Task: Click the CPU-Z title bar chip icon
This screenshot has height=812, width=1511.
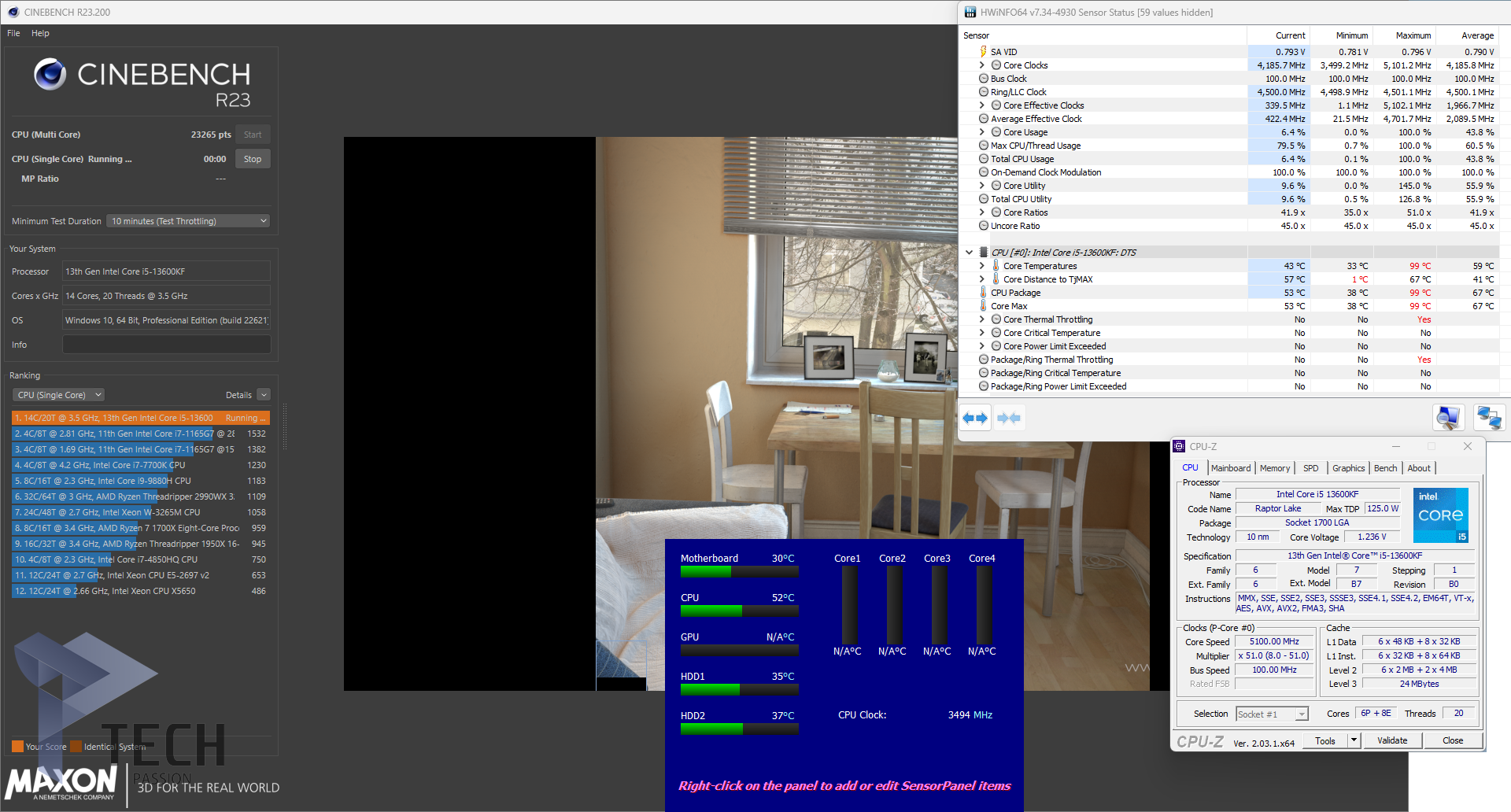Action: [1179, 446]
